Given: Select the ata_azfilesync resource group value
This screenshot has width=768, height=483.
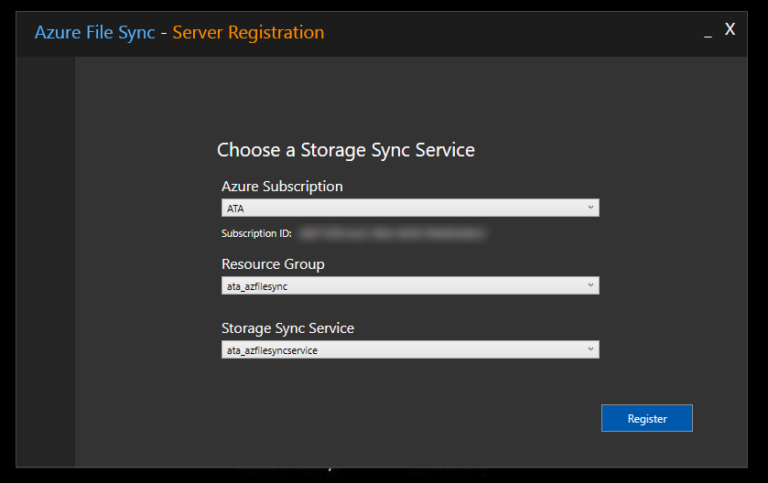Looking at the screenshot, I should tap(258, 287).
